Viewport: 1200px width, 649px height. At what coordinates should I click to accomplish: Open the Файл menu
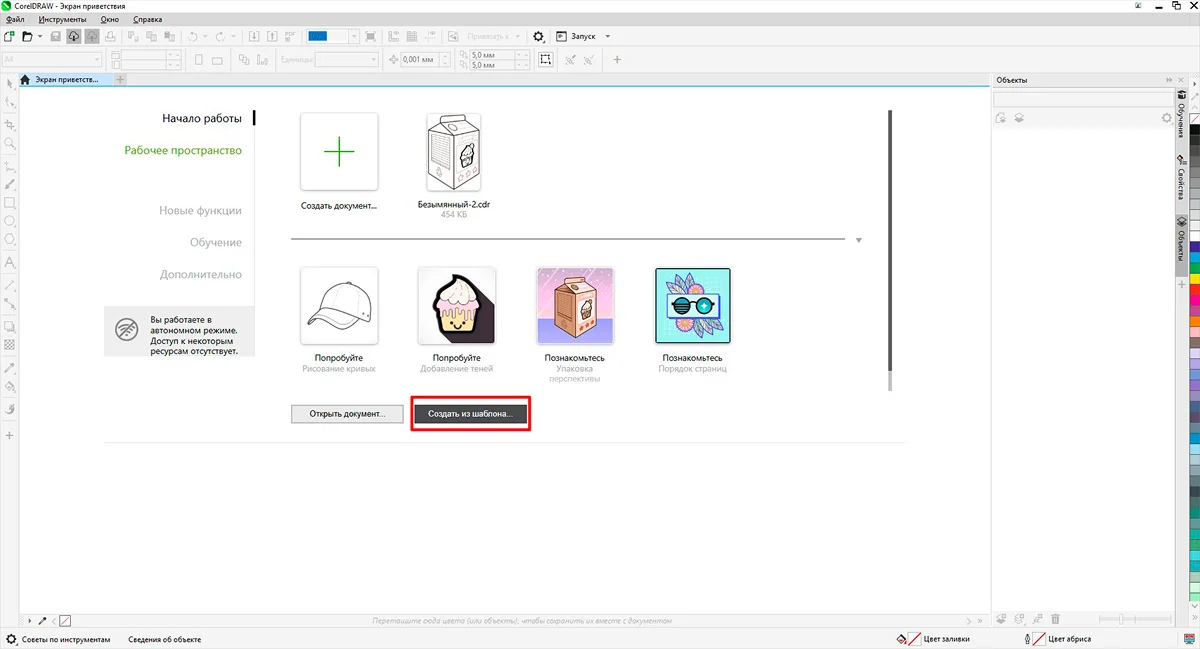click(x=15, y=19)
